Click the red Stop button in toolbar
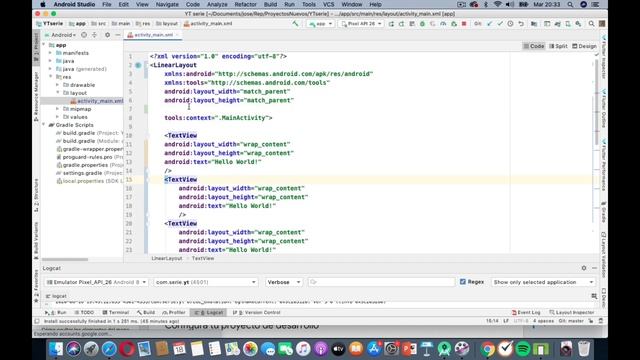Image resolution: width=640 pixels, height=360 pixels. point(464,24)
